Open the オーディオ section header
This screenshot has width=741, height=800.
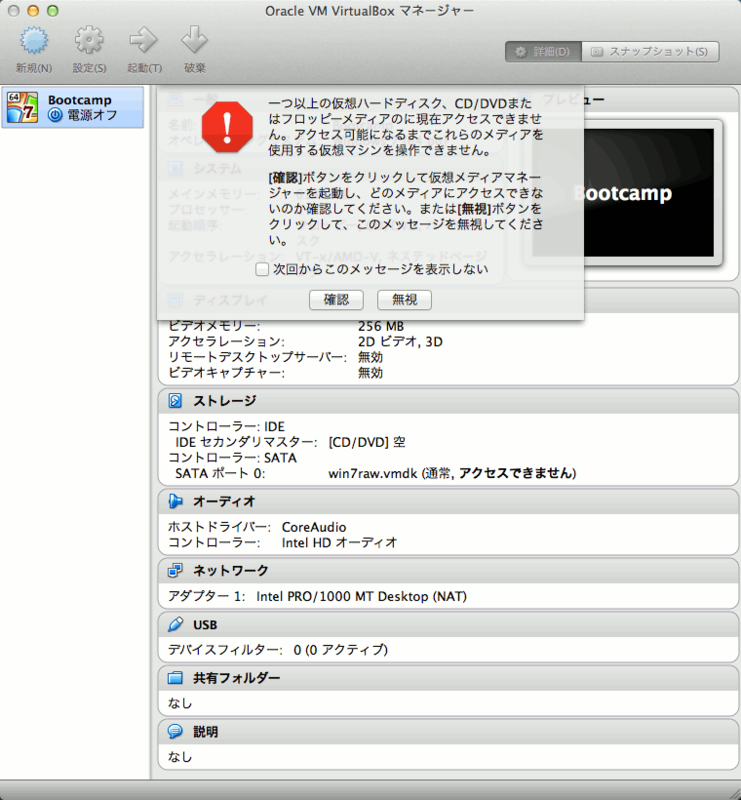448,502
